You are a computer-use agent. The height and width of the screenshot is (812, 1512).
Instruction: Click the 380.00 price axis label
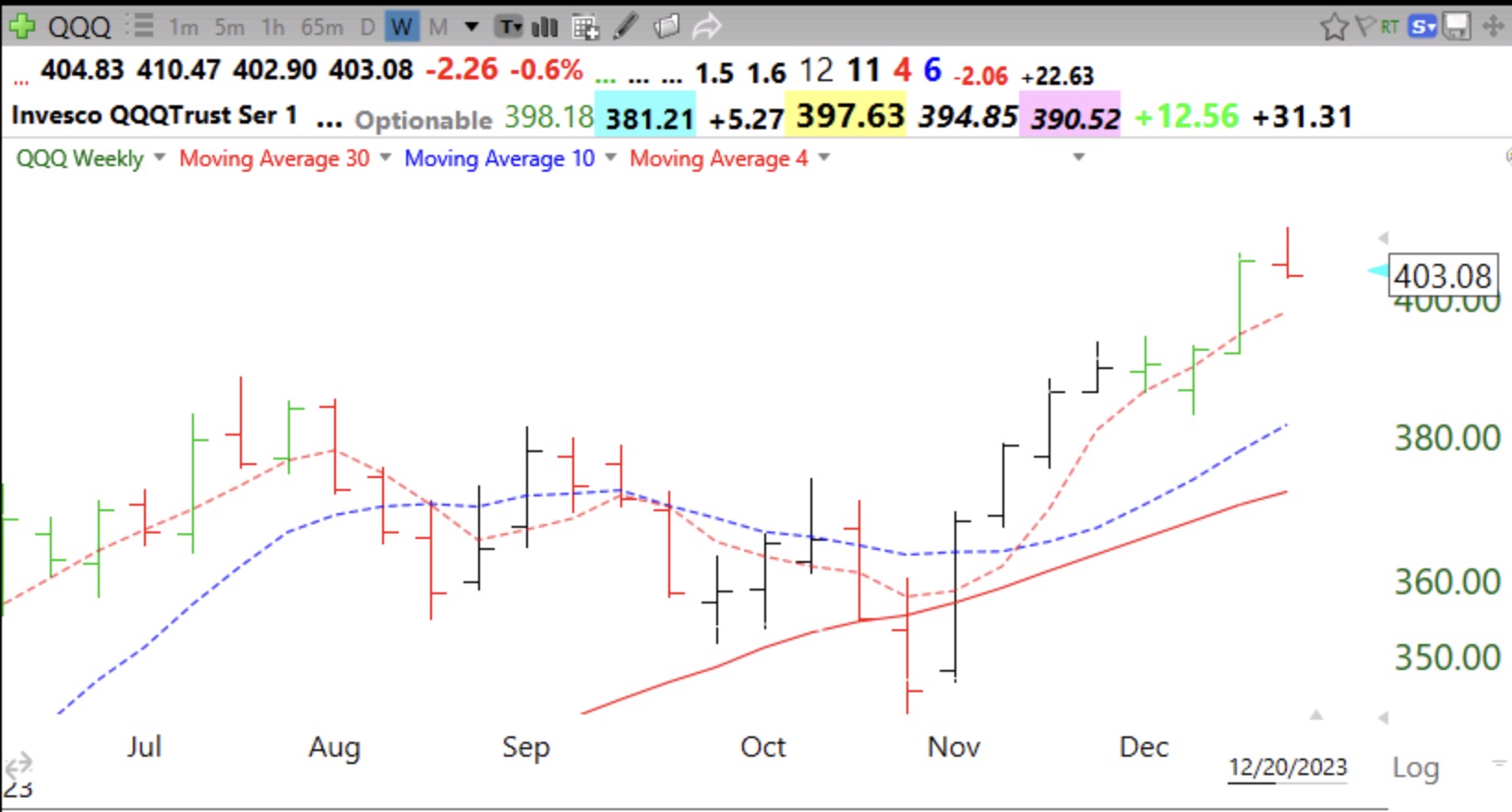coord(1447,437)
